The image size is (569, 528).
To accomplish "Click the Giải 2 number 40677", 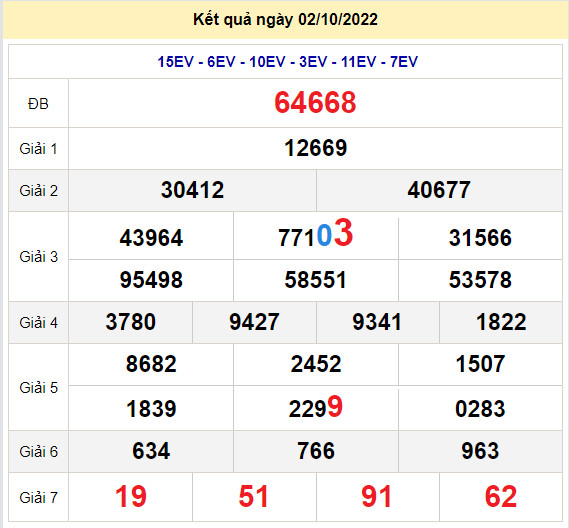I will (x=439, y=190).
